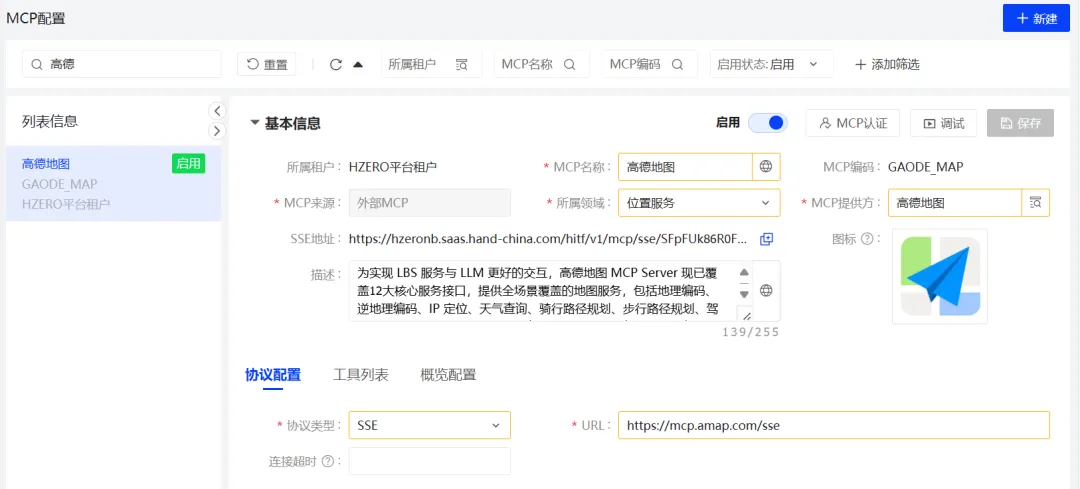
Task: Open the 启用状态 filter dropdown
Action: (771, 64)
